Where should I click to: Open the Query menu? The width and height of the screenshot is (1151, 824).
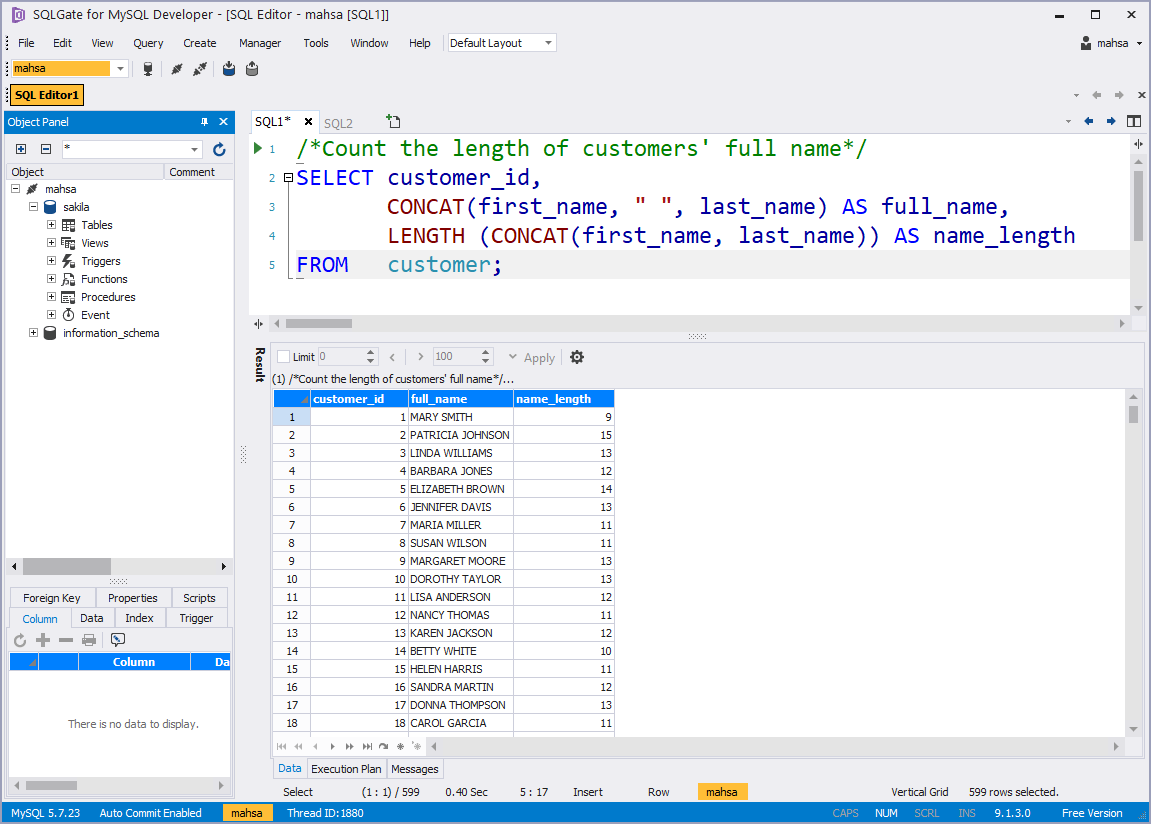point(148,43)
